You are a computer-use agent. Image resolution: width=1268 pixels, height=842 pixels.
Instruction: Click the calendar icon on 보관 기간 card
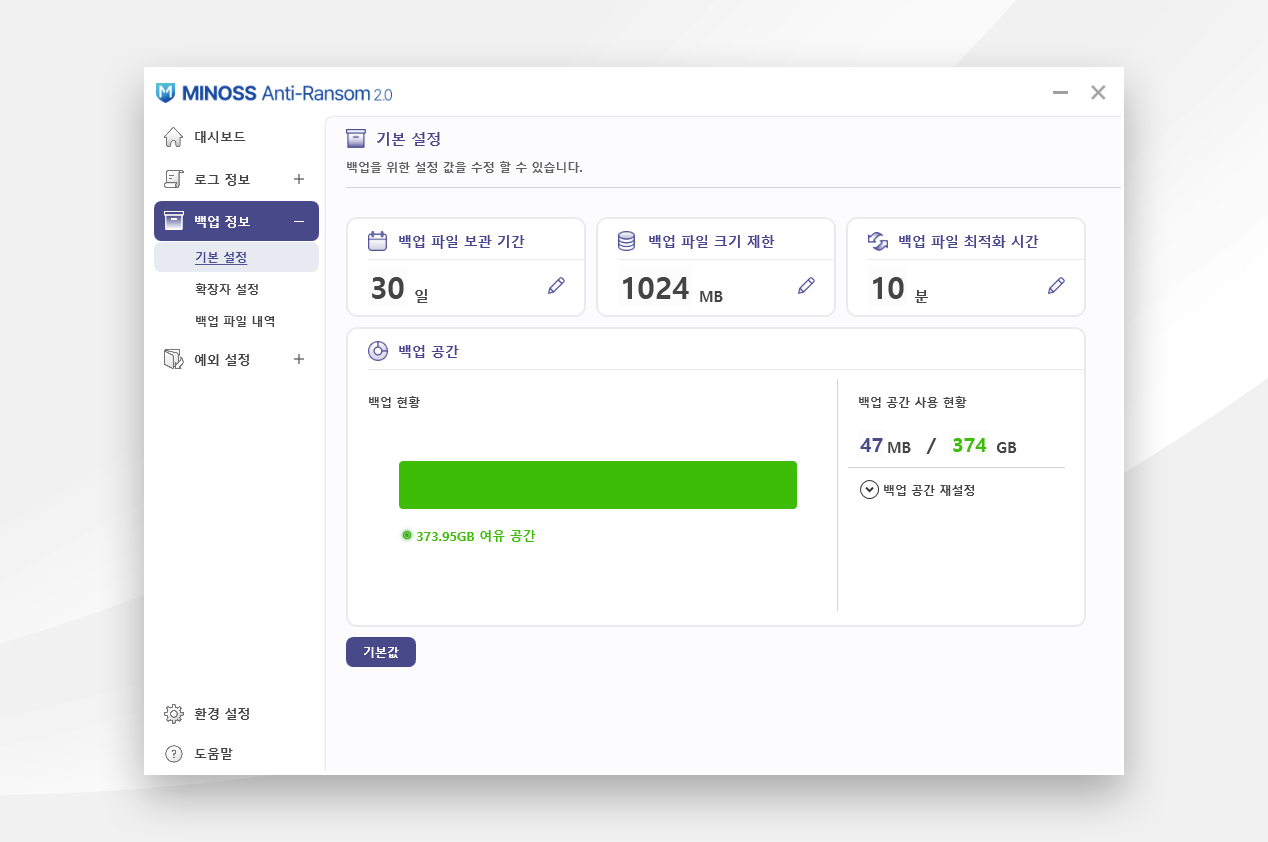pos(377,241)
